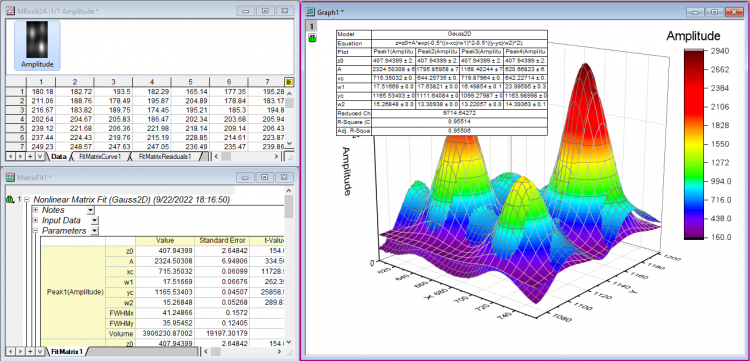
Task: Move down on the MBook2A vertical scrollbar
Action: click(290, 145)
